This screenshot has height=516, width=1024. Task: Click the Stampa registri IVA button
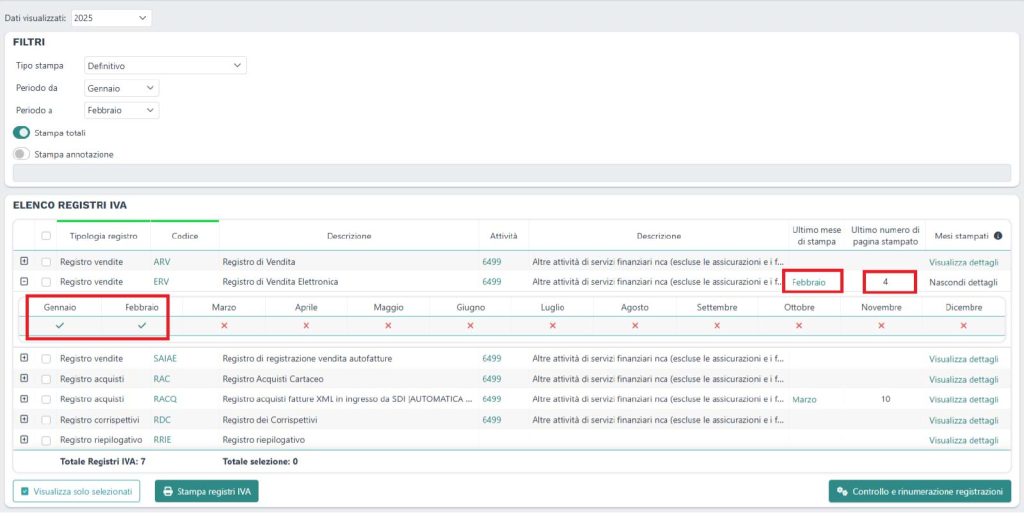tap(206, 491)
